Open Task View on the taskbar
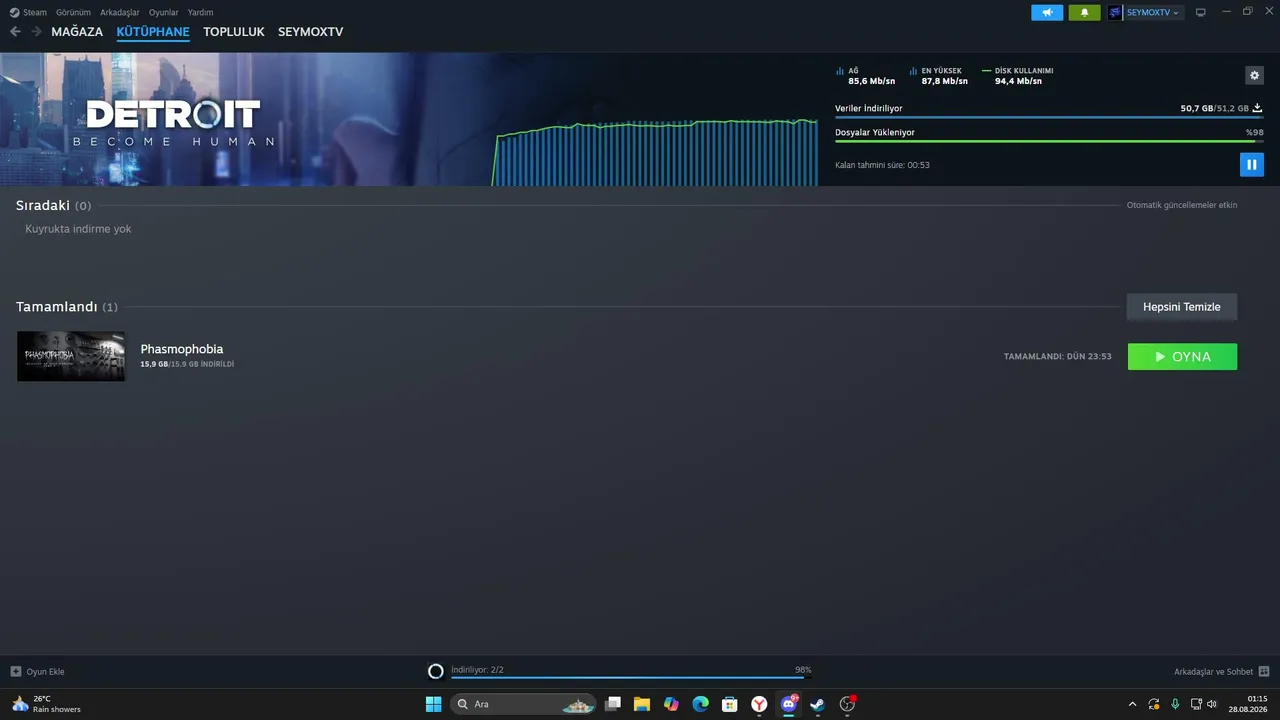Screen dimensions: 1280x720 pos(613,704)
